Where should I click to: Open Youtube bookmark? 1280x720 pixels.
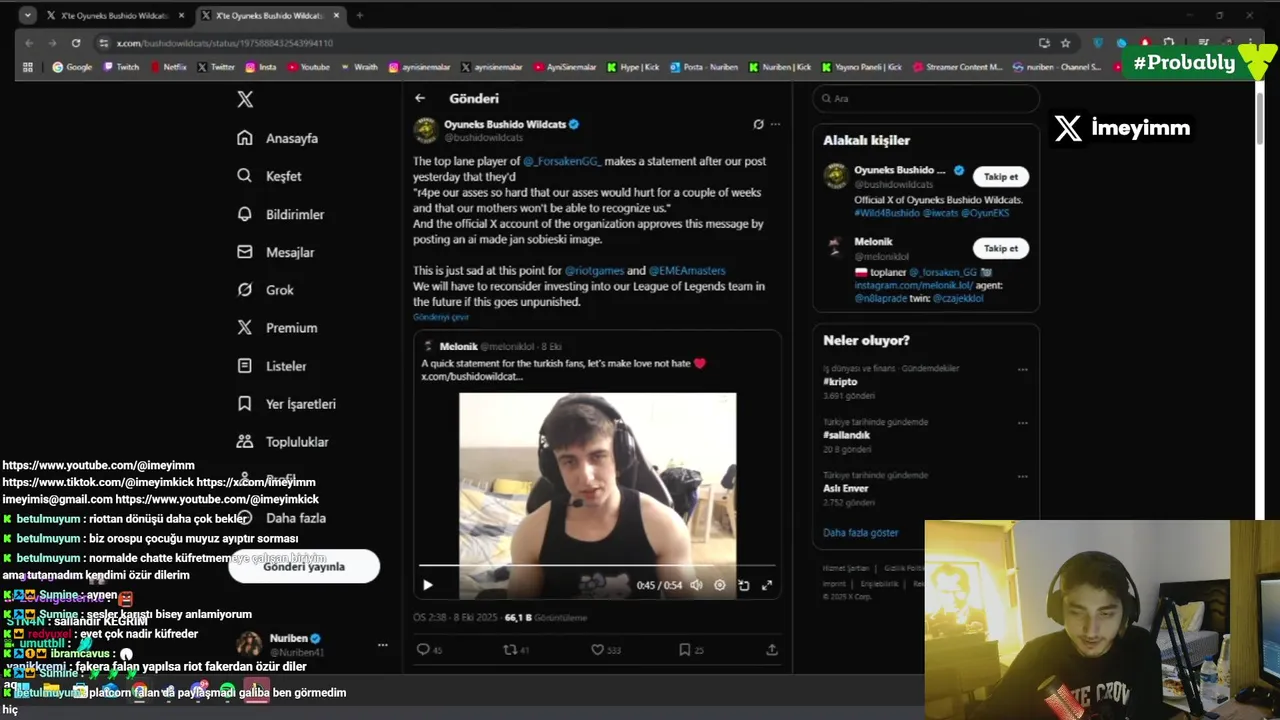(x=309, y=67)
